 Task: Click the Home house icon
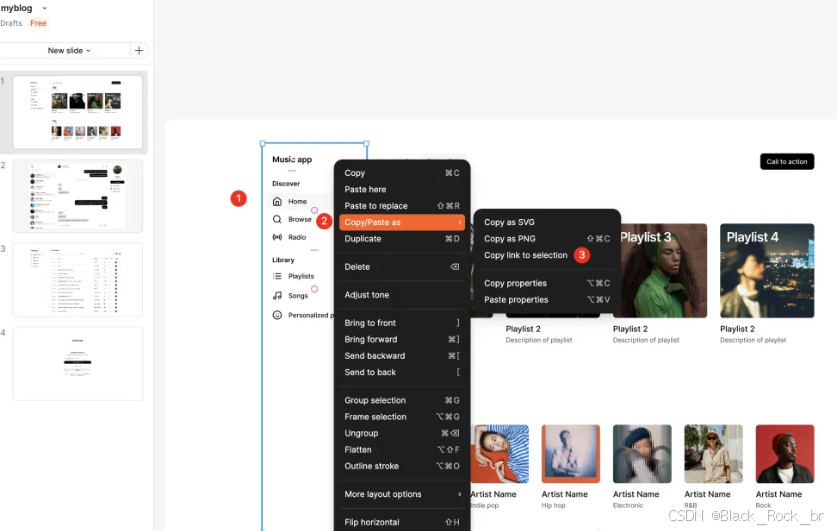[277, 201]
